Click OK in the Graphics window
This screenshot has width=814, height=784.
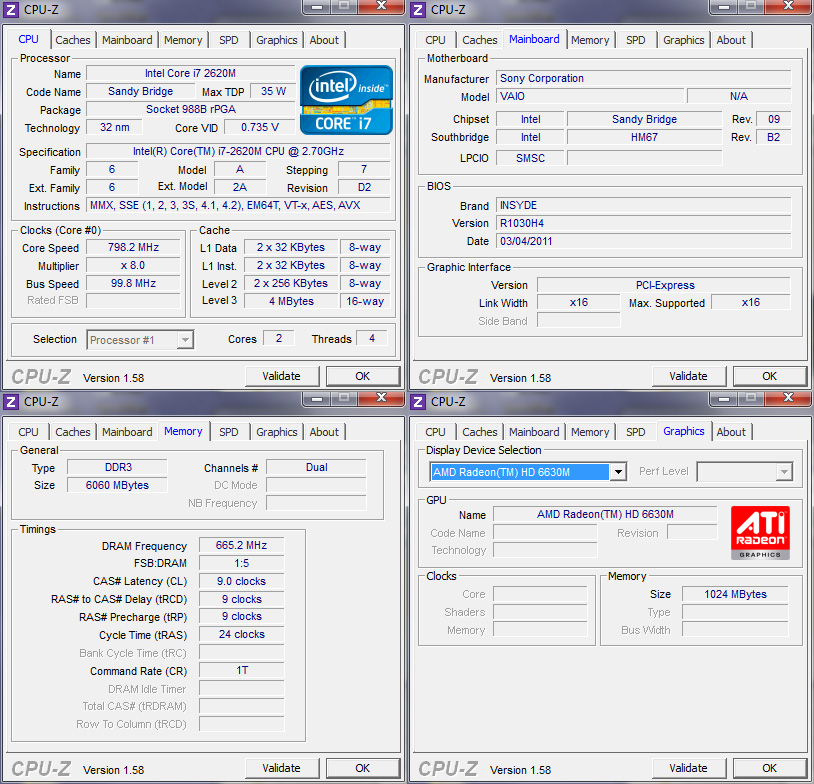(770, 768)
